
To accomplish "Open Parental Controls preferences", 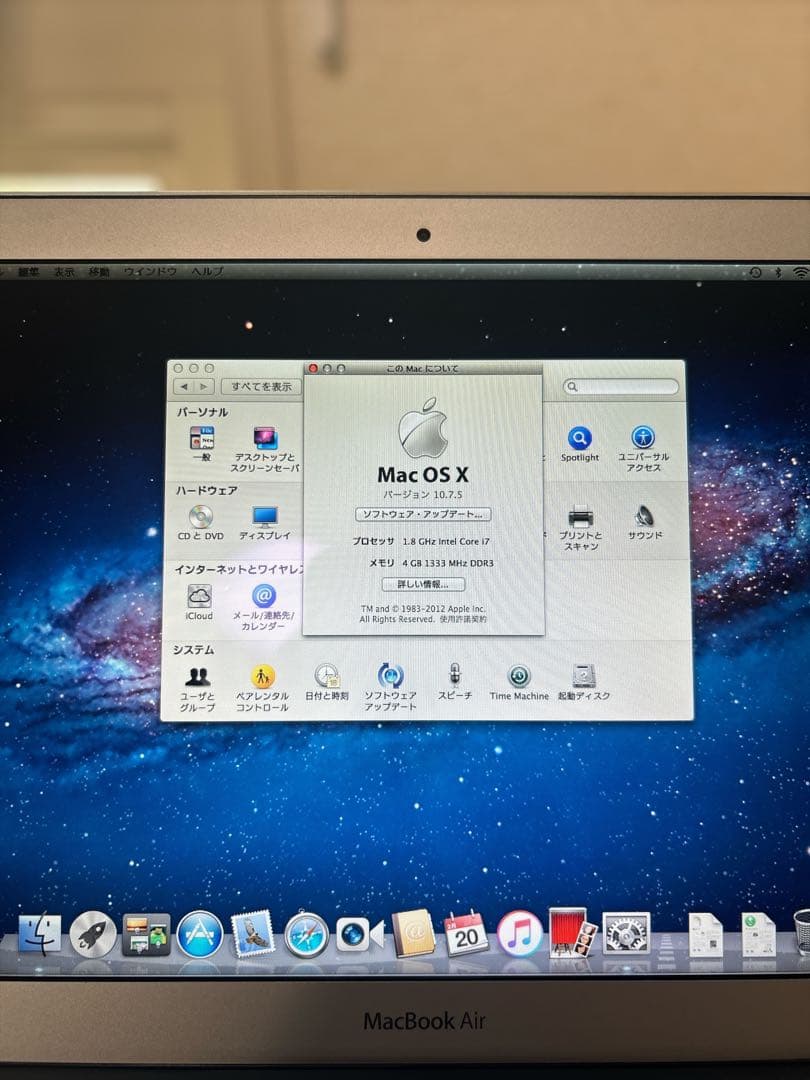I will tap(262, 687).
